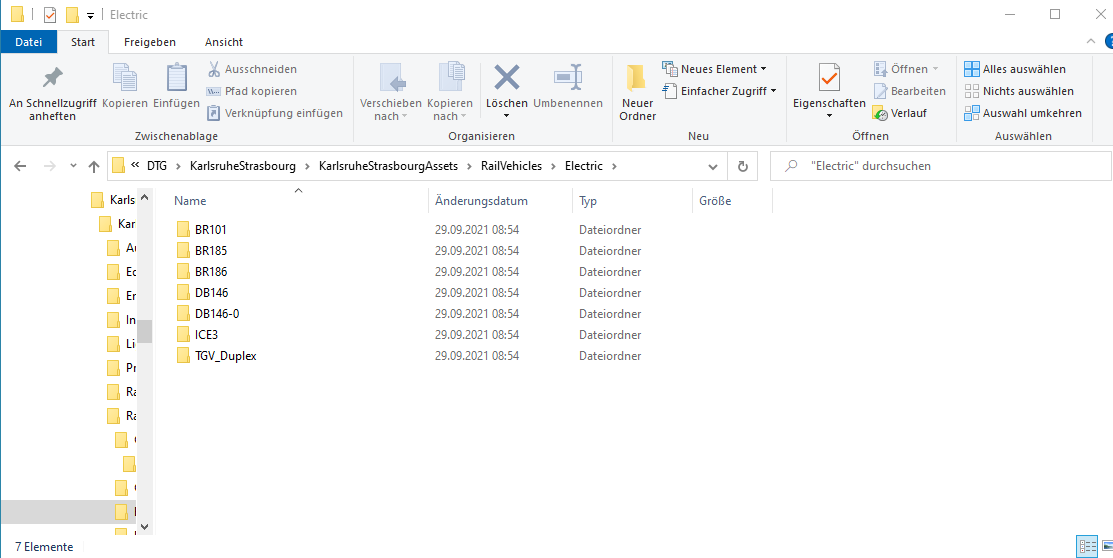Select the BR186 folder
The width and height of the screenshot is (1113, 558).
point(210,272)
